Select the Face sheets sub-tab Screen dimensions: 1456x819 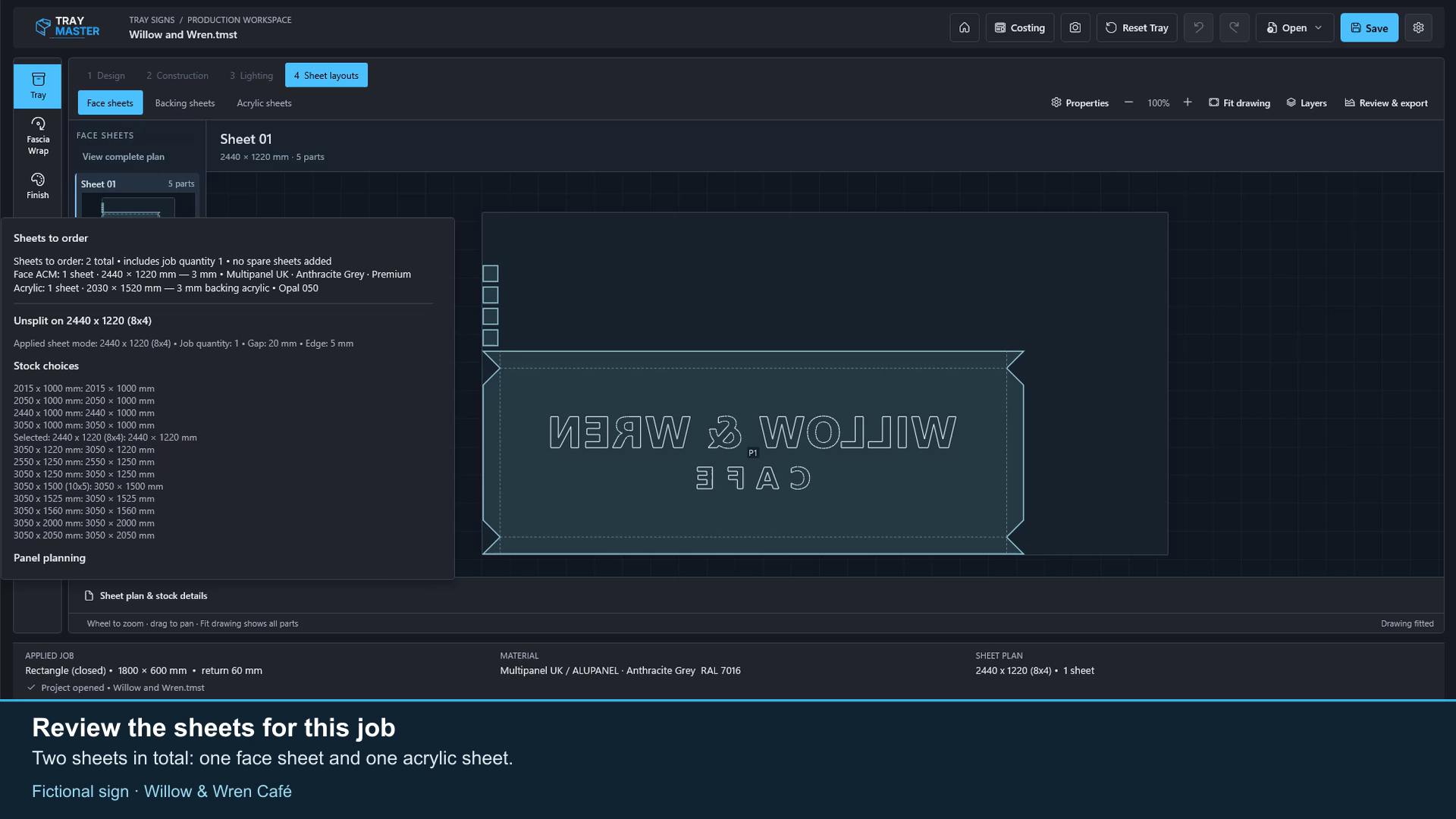point(110,103)
